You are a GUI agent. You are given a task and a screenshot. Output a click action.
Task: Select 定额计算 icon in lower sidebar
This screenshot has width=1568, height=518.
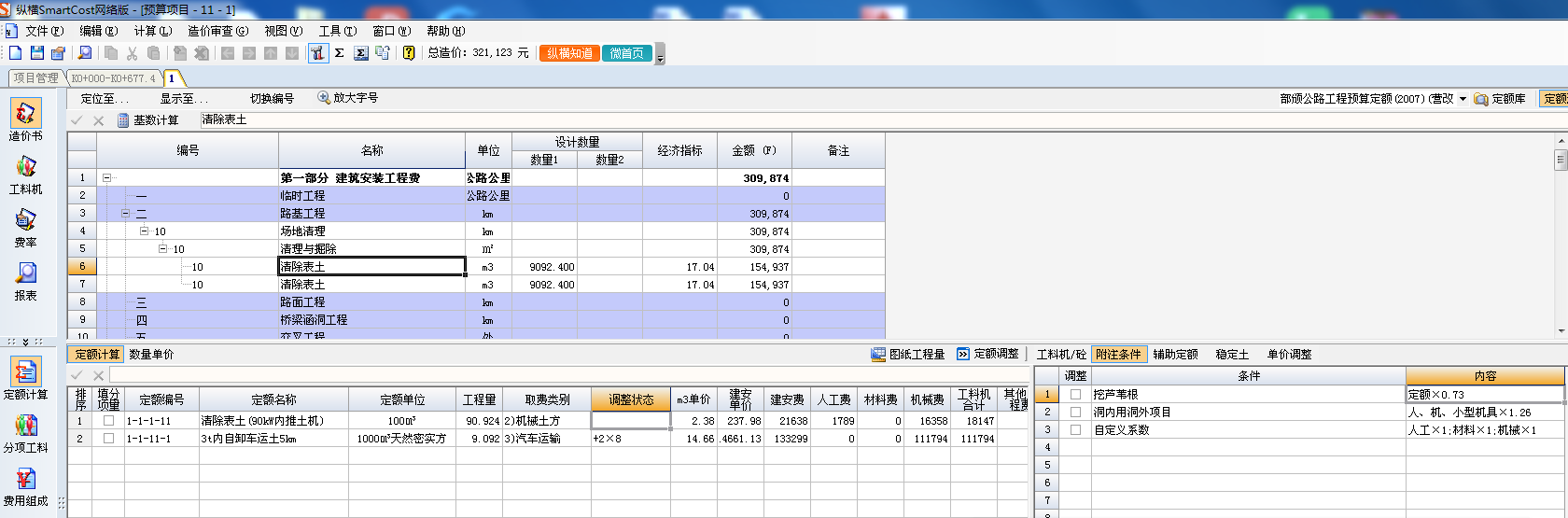(25, 379)
